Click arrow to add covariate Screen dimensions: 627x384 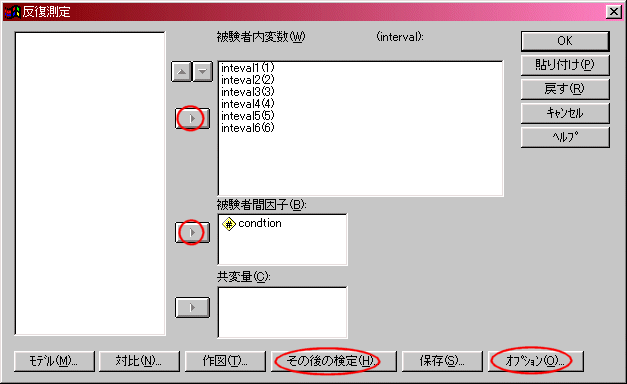192,307
